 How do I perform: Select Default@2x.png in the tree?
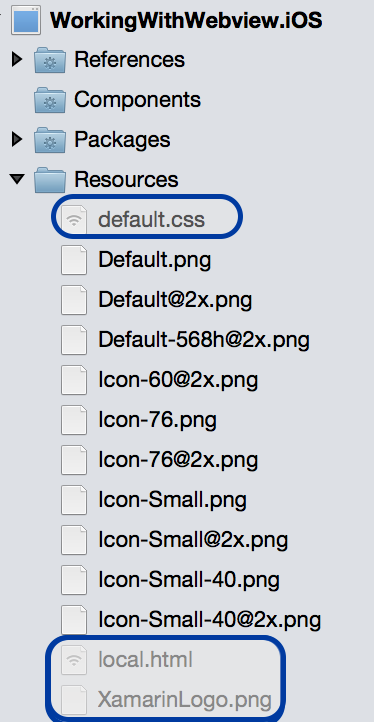[x=175, y=300]
